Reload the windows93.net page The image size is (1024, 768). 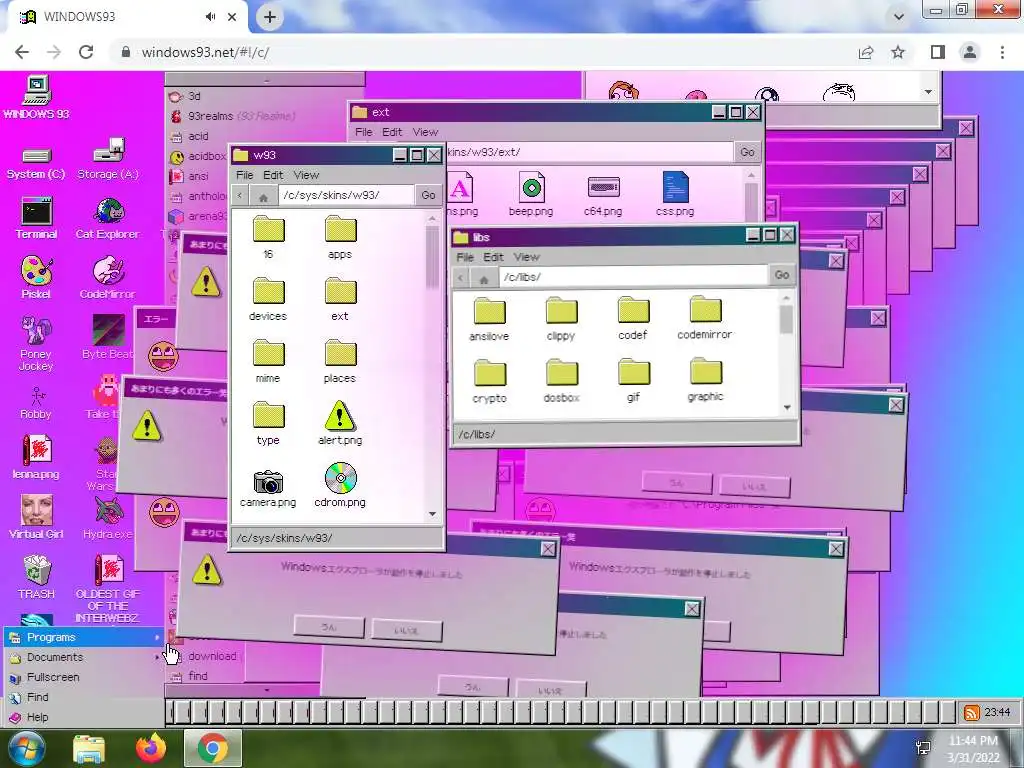86,52
